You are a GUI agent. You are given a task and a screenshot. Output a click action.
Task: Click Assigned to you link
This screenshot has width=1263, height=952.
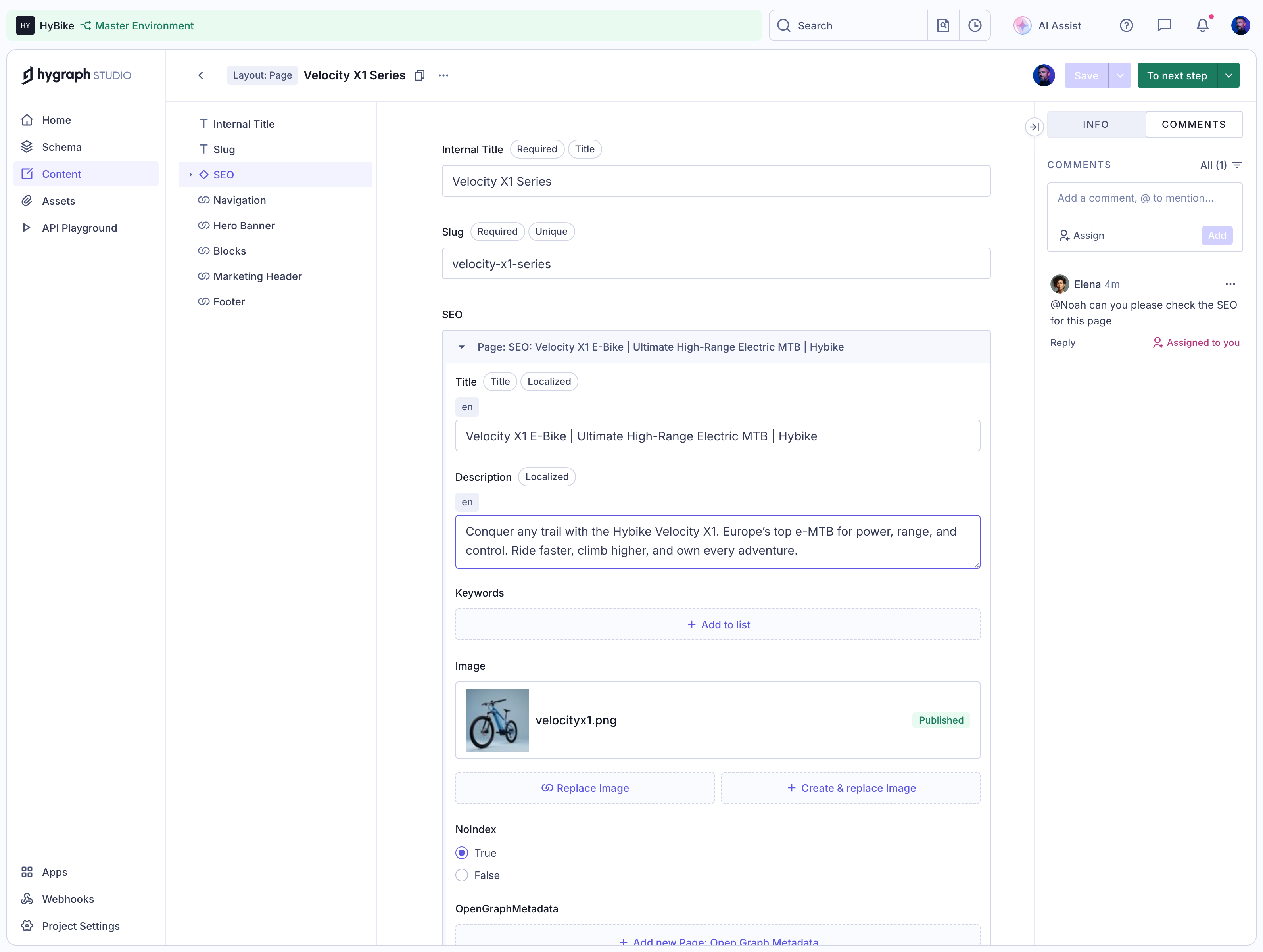(x=1196, y=342)
